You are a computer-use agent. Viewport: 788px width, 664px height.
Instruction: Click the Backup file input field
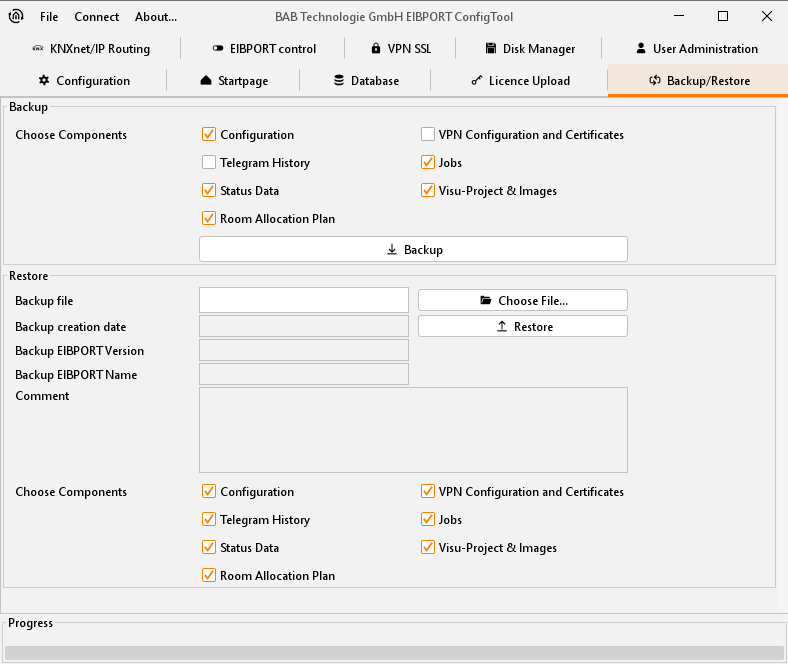coord(304,300)
